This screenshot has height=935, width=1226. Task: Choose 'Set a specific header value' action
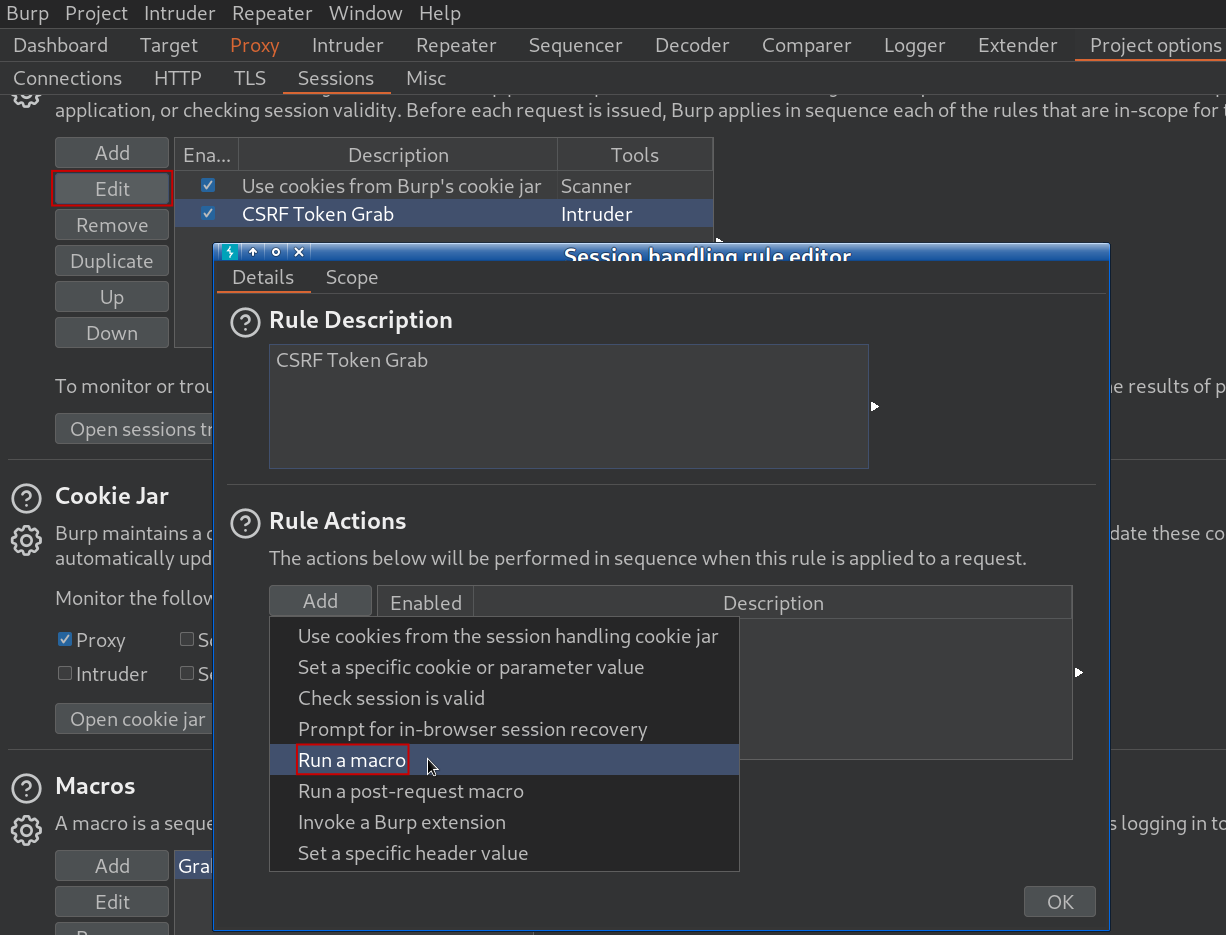(504, 853)
